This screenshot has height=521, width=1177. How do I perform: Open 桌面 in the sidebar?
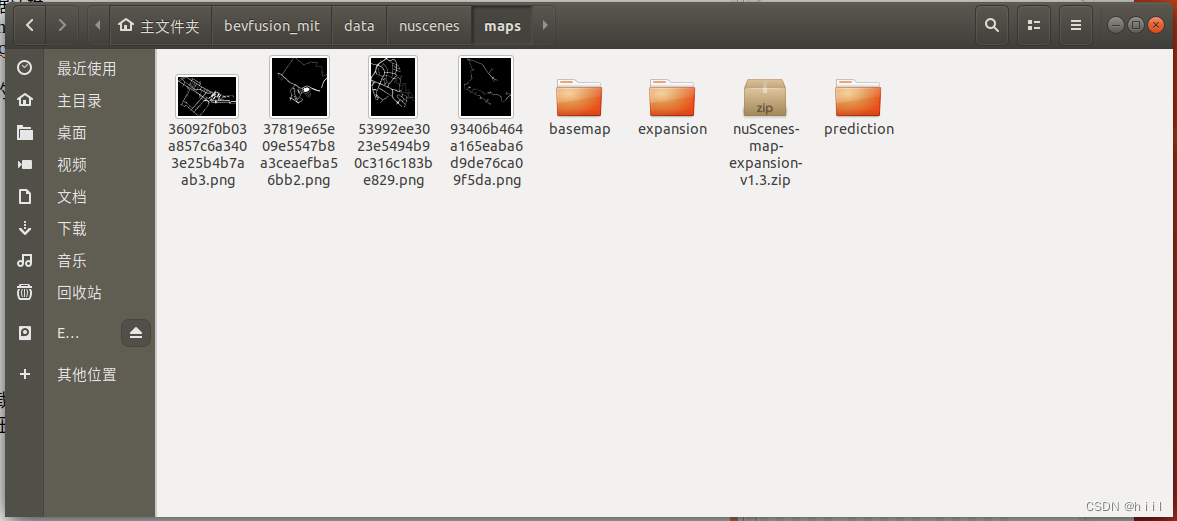point(72,133)
